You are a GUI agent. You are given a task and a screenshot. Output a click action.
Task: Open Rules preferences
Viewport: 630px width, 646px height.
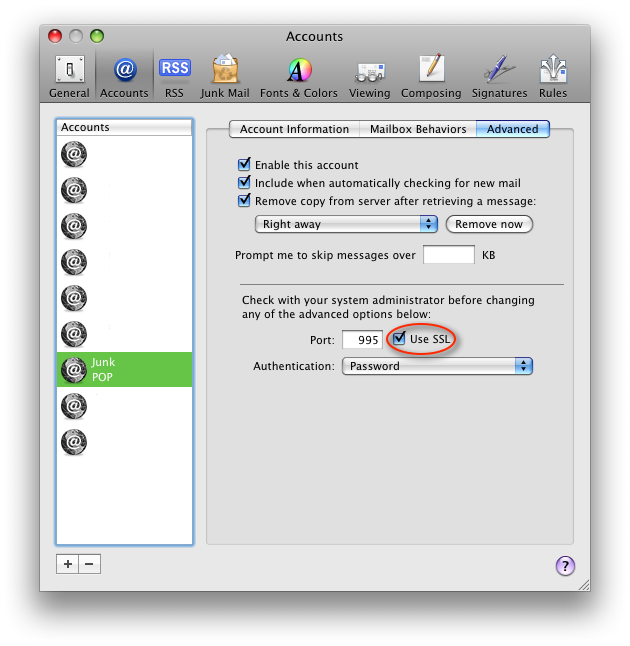553,77
